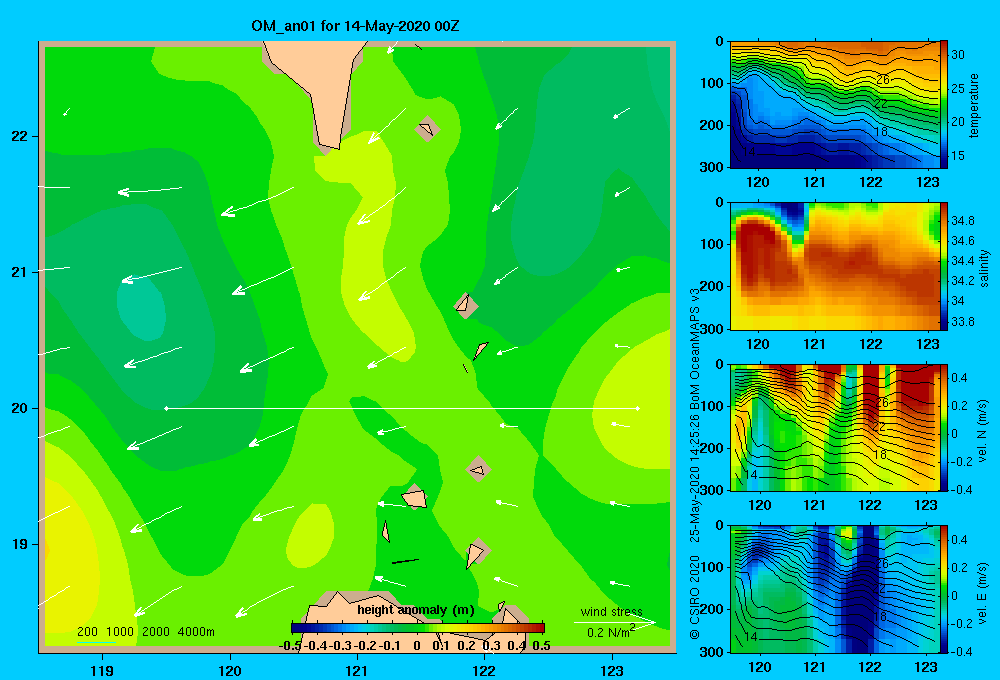Screen dimensions: 1000x680
Task: Click the wind stress reference arrow in legend
Action: (x=615, y=622)
